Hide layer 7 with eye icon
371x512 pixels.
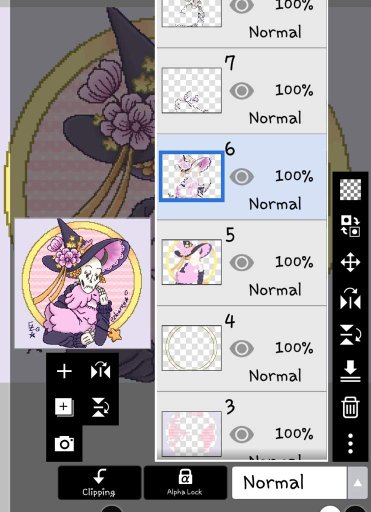pos(242,91)
